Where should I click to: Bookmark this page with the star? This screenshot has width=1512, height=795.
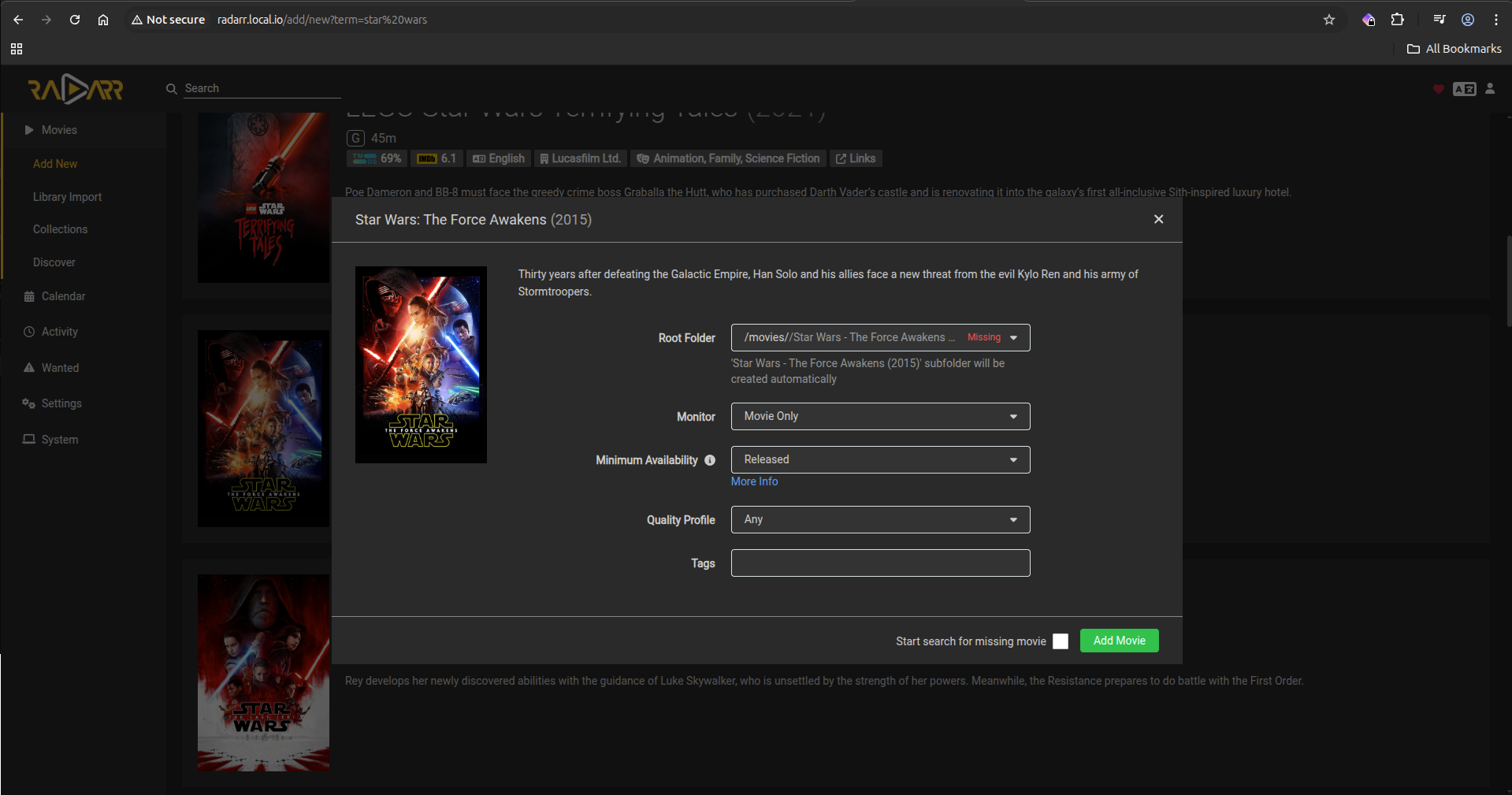1329,20
